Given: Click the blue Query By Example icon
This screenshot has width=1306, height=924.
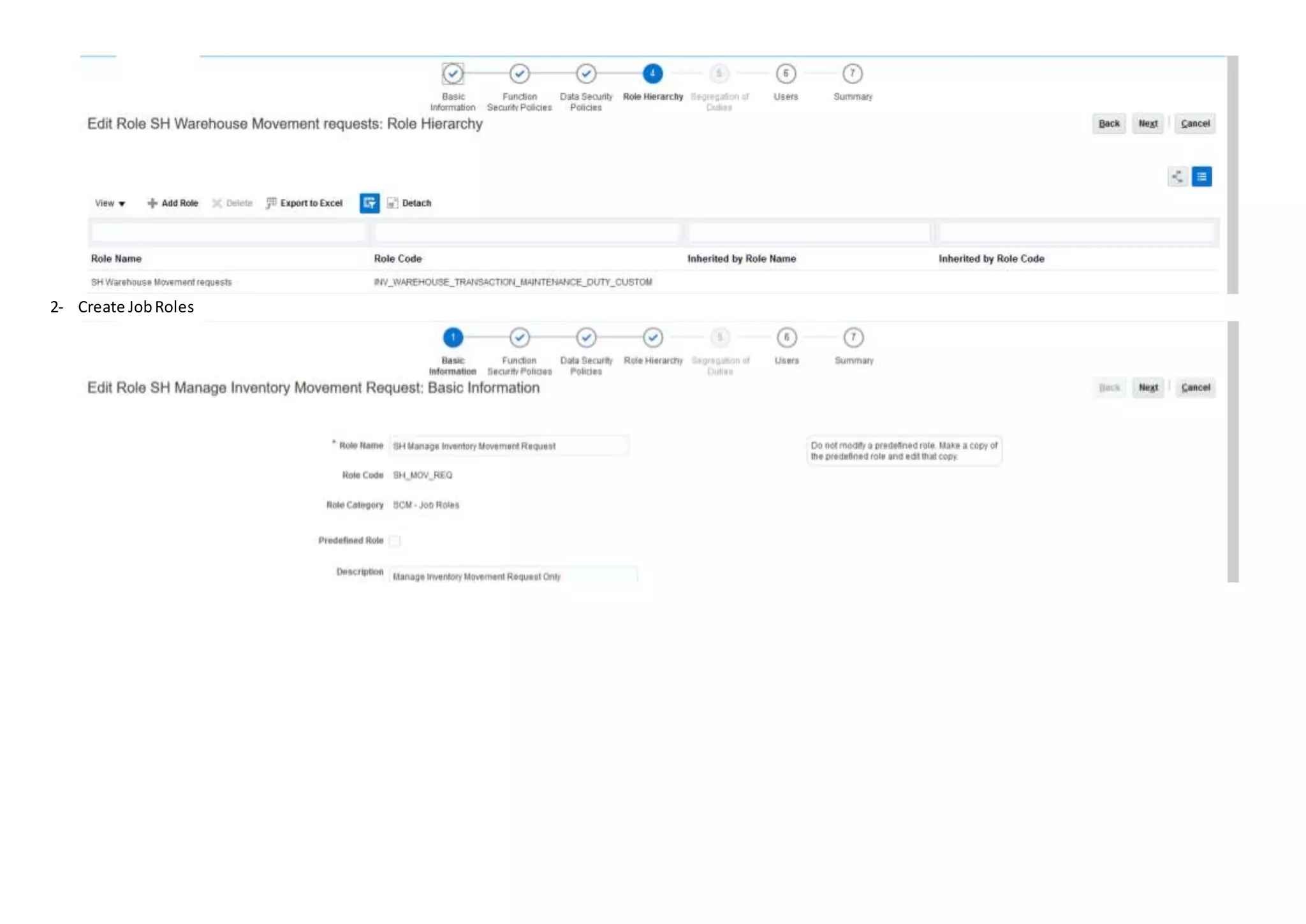Looking at the screenshot, I should pyautogui.click(x=369, y=203).
